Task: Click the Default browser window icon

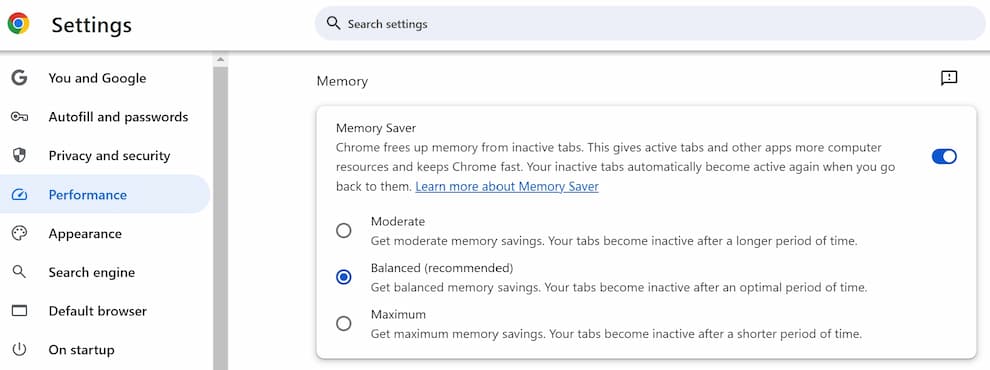Action: click(x=20, y=311)
